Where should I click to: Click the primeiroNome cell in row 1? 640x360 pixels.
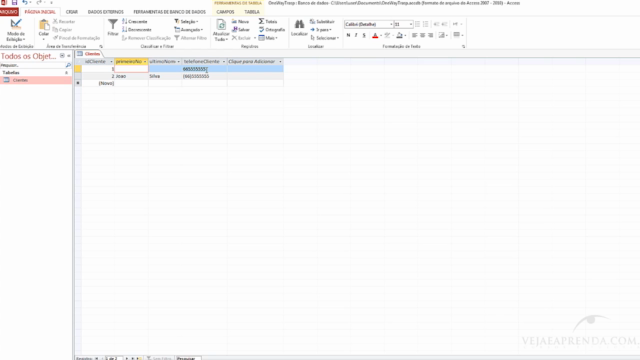point(131,69)
